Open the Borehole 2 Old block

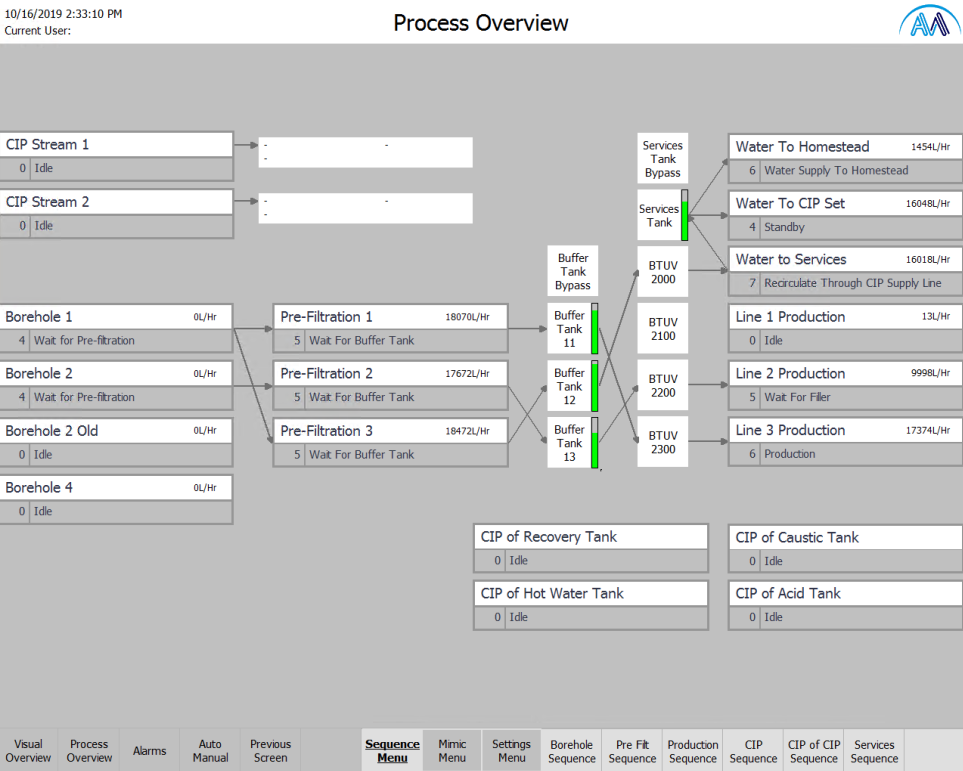[x=117, y=442]
